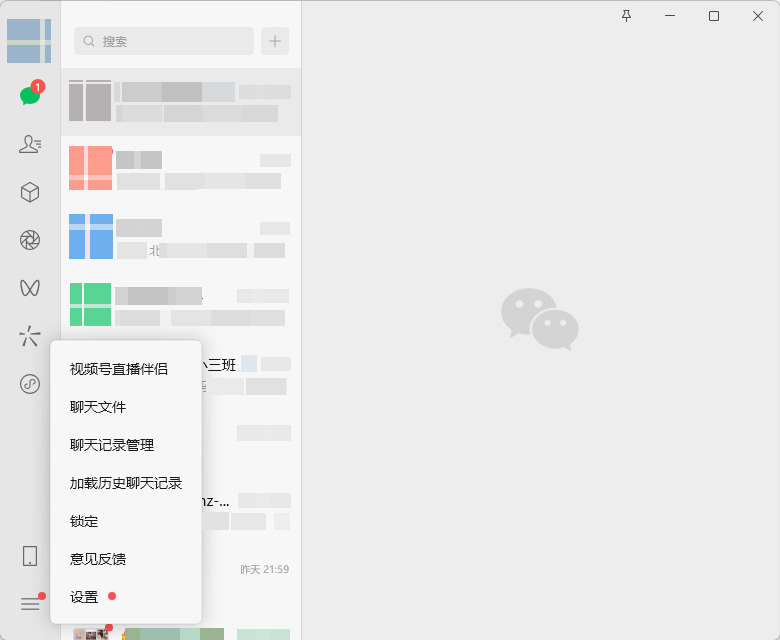Open the Contacts icon in sidebar
The width and height of the screenshot is (780, 640).
(30, 144)
